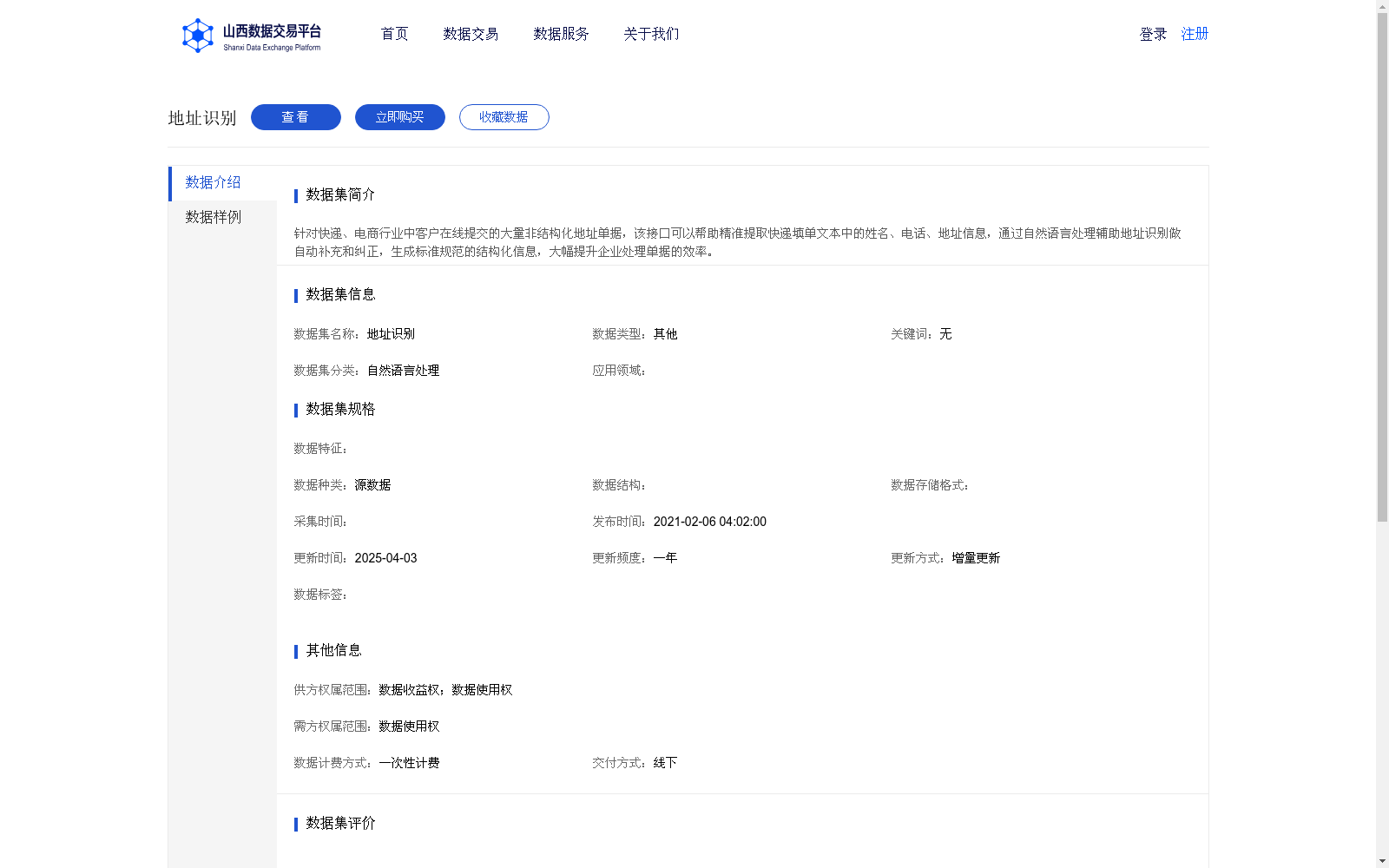Click the 立即购买 button

[400, 117]
